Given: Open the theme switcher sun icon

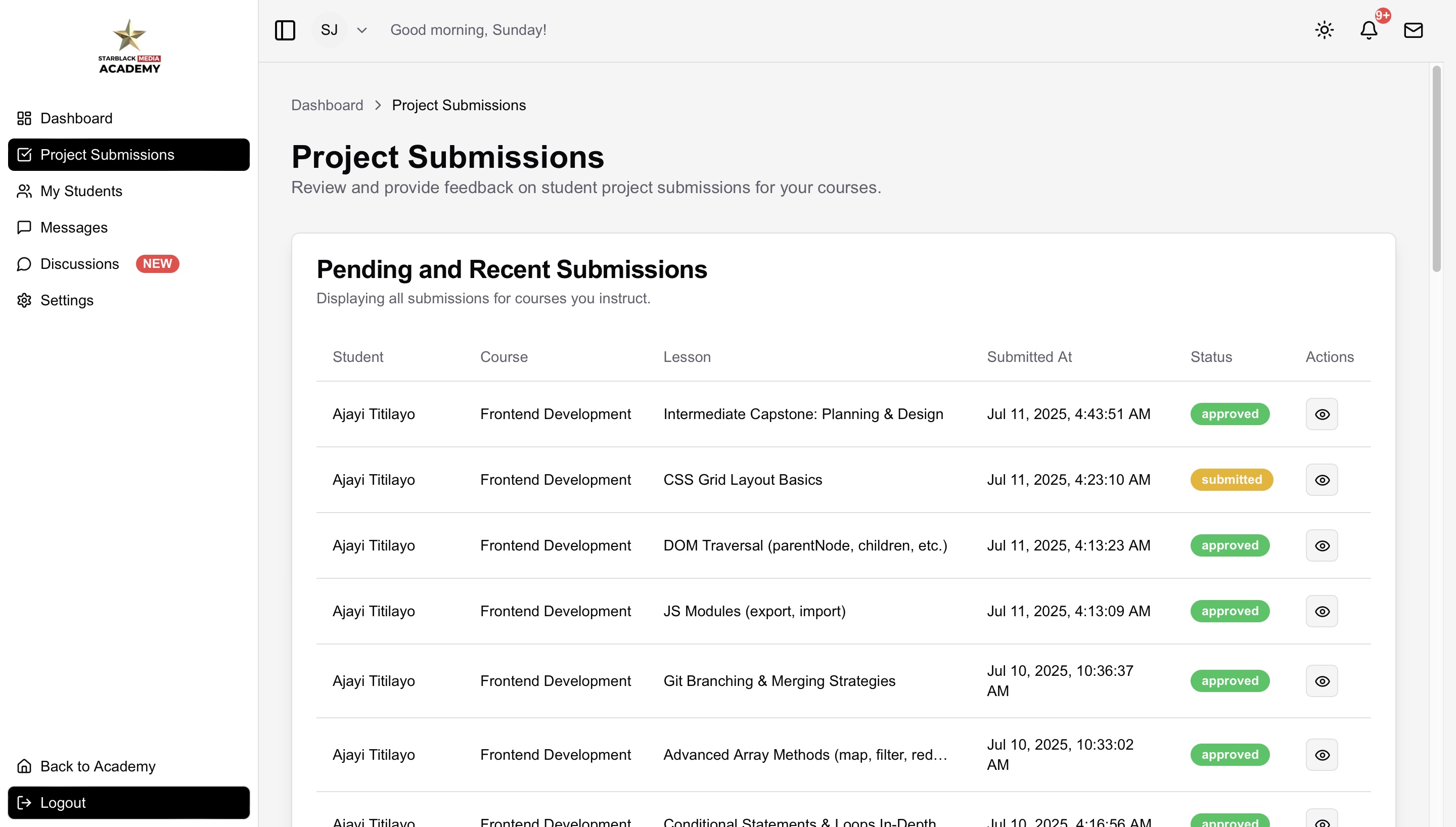Looking at the screenshot, I should pos(1325,29).
